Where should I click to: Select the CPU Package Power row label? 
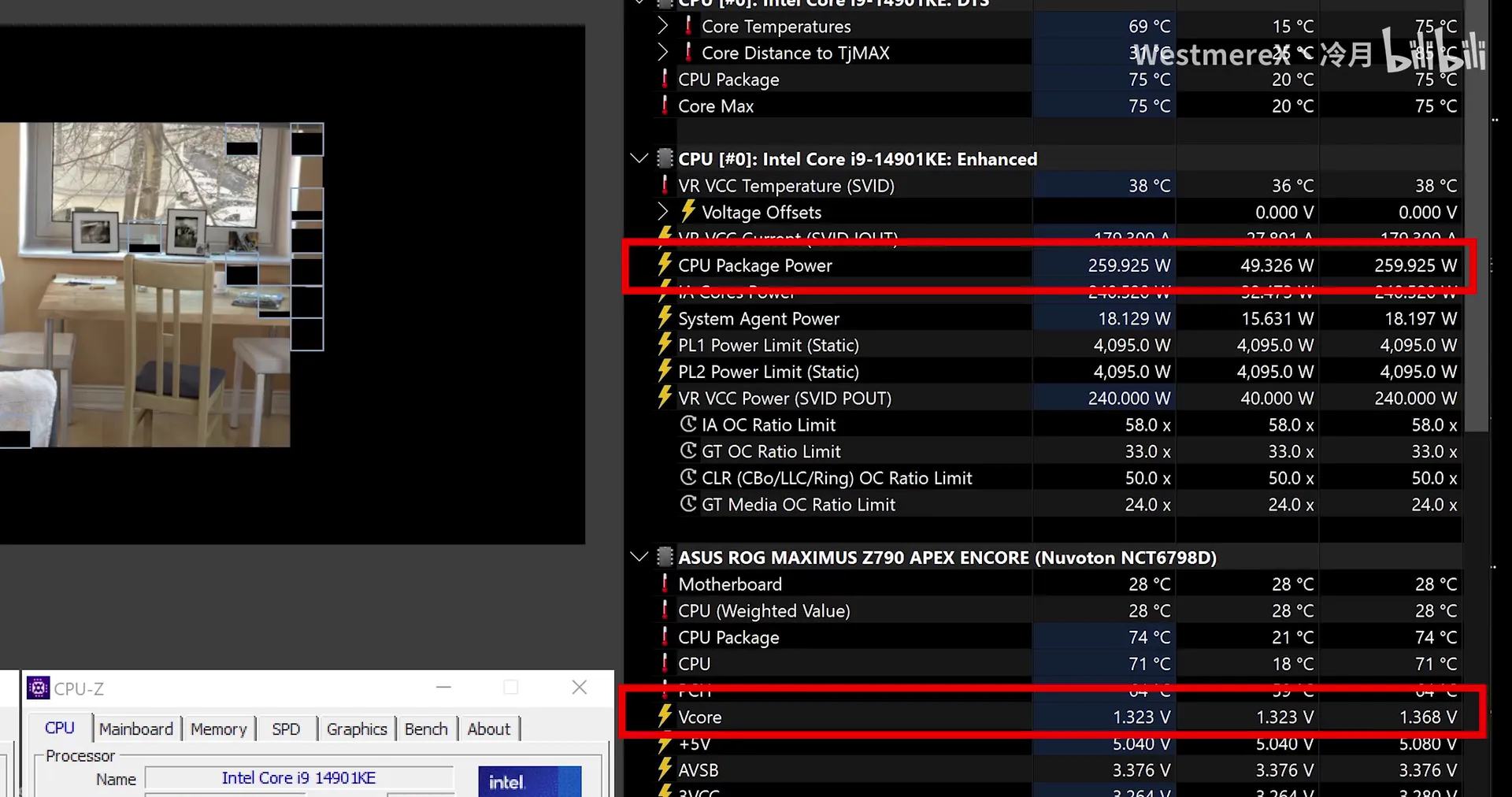pyautogui.click(x=754, y=265)
